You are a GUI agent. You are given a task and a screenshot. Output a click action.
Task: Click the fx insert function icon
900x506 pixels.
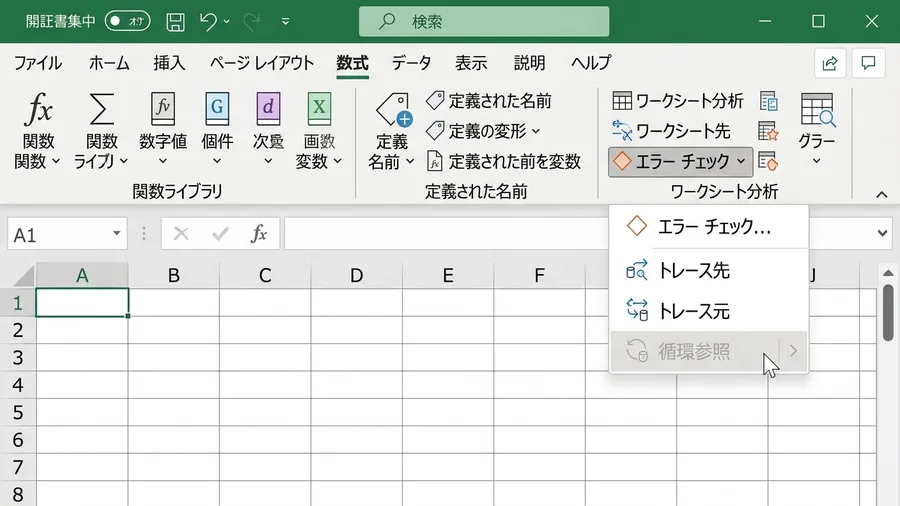38,109
